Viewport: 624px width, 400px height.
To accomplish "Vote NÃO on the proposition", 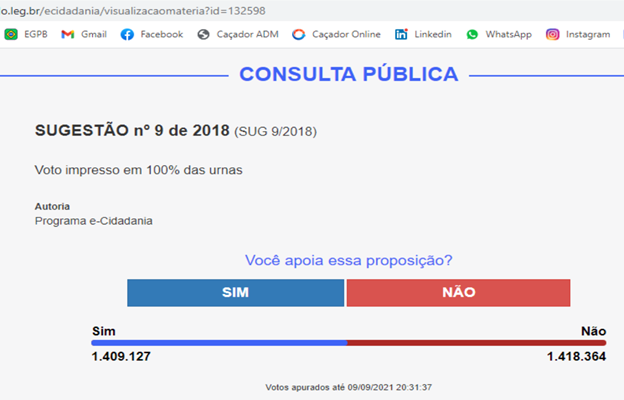I will [458, 293].
